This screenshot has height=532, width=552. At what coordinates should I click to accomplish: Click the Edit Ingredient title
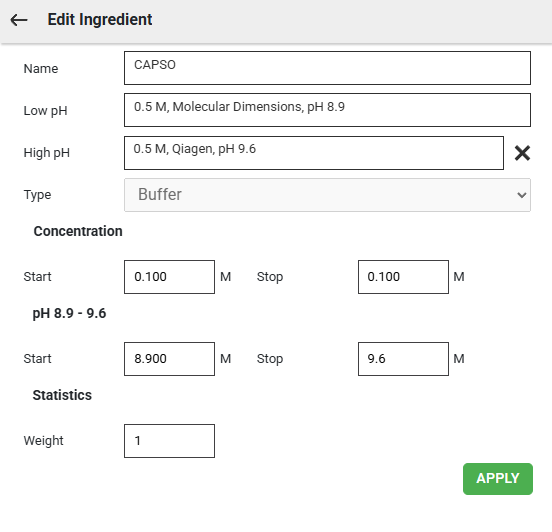[100, 19]
